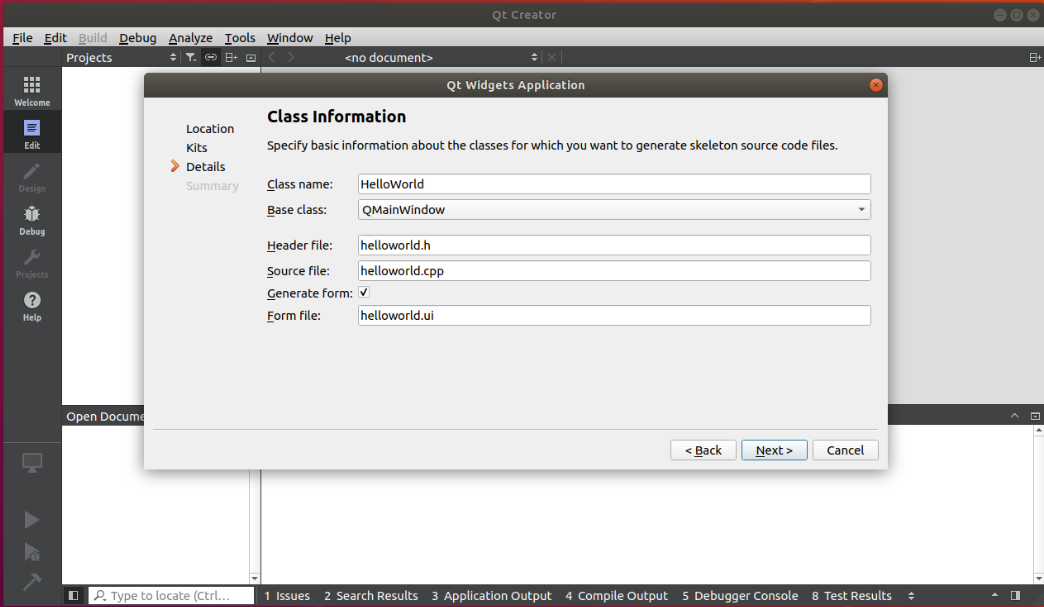Screen dimensions: 1044x607
Task: Open the Issues output pane tab
Action: pyautogui.click(x=287, y=596)
